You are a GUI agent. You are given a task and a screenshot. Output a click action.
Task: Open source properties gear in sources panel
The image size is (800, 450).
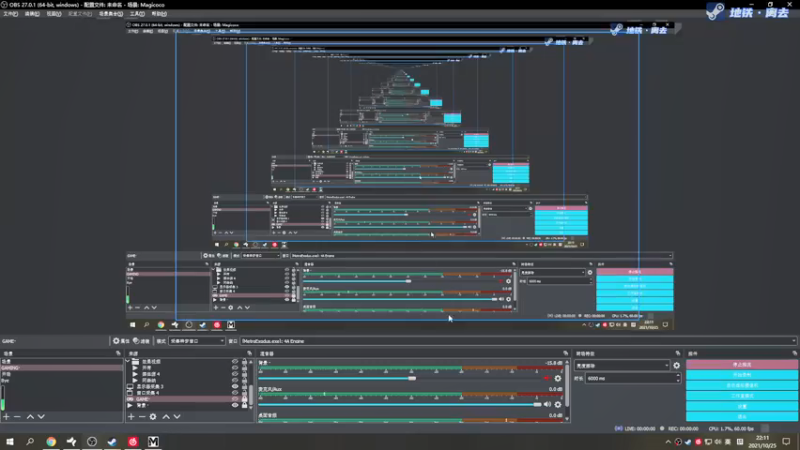coord(153,417)
